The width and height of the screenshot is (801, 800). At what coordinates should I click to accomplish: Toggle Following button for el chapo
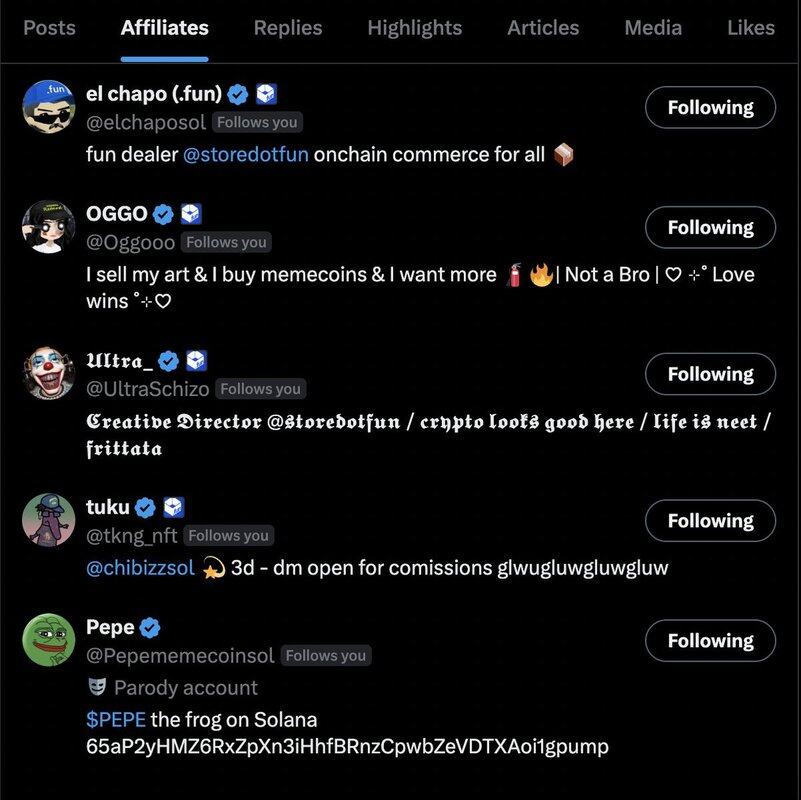(x=710, y=107)
